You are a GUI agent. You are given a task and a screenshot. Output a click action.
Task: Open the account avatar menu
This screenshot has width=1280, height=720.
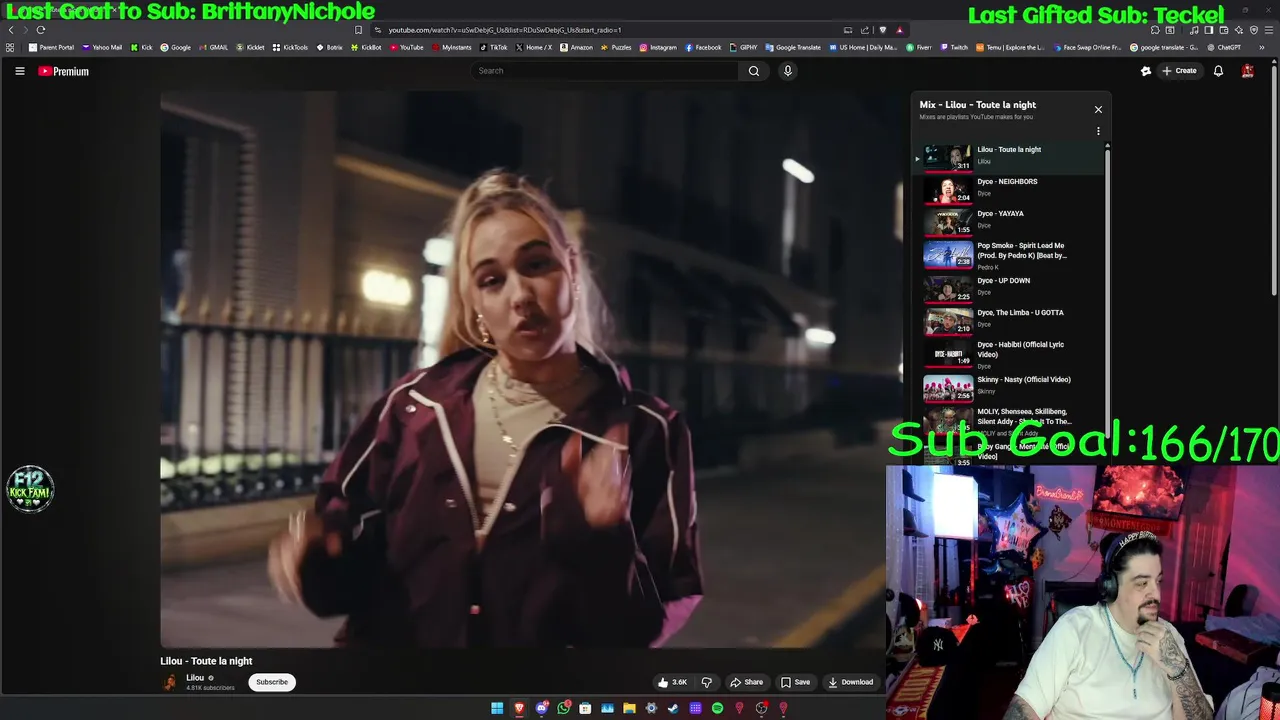point(1247,71)
